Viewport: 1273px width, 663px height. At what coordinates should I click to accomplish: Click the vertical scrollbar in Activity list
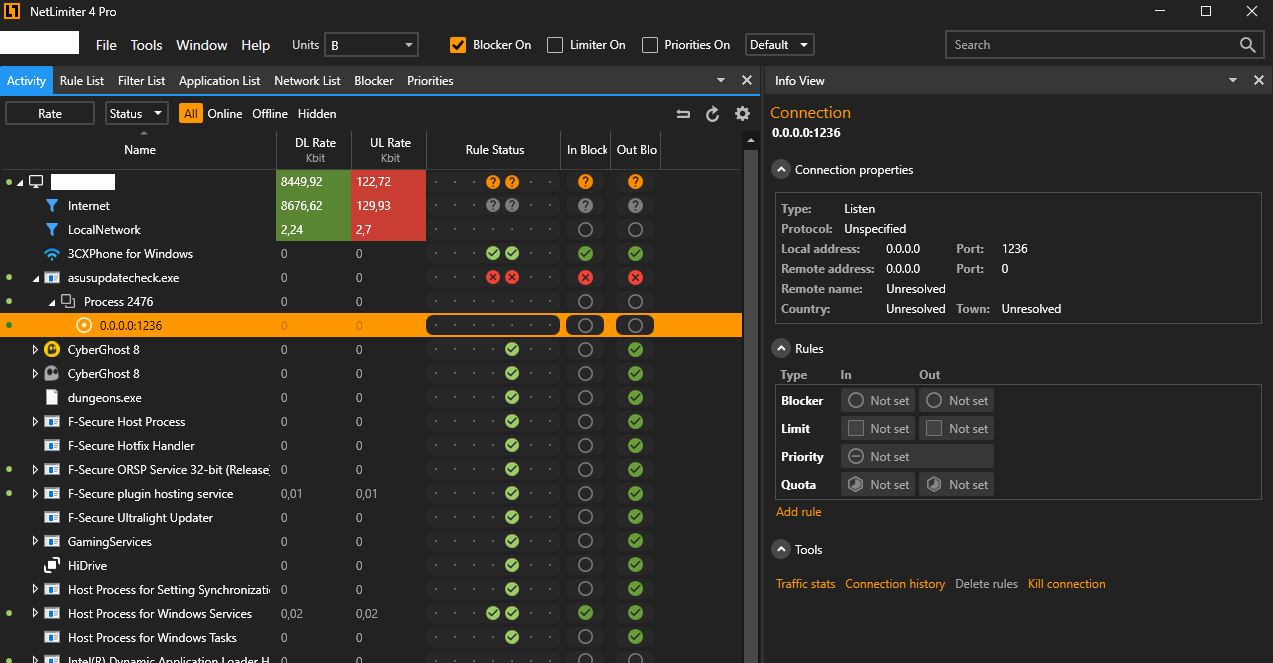(x=751, y=400)
